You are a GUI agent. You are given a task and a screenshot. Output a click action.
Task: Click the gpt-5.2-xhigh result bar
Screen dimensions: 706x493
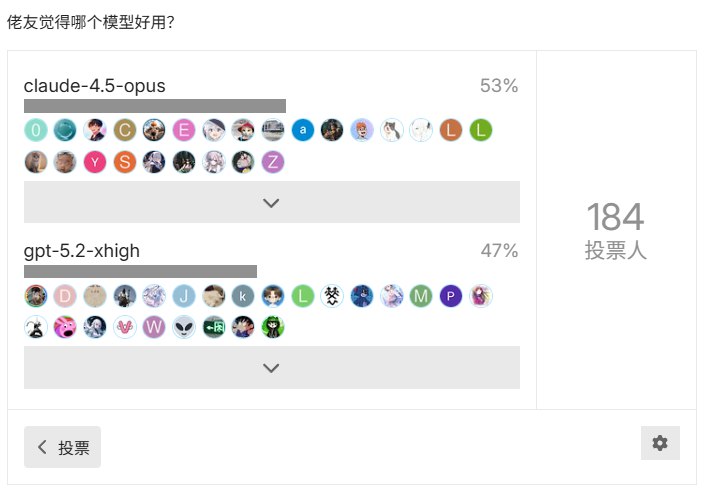click(140, 271)
